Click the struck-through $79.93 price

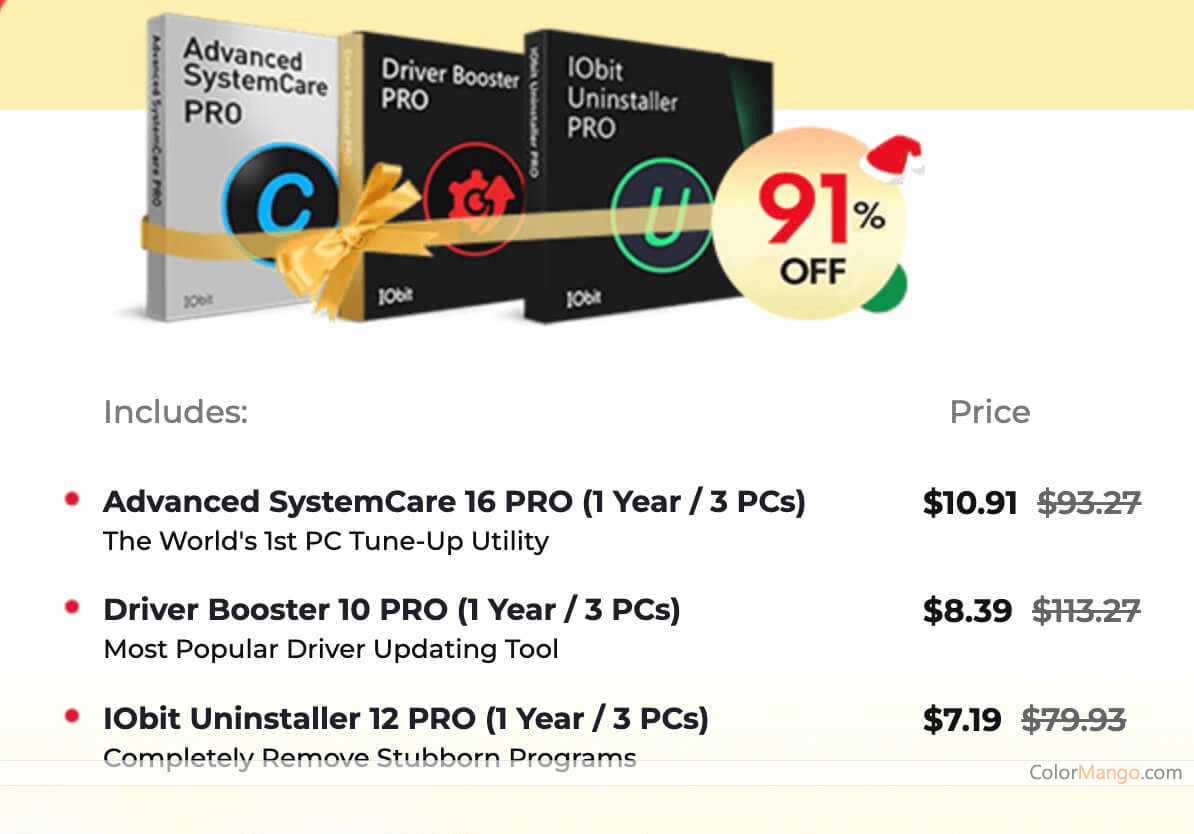point(1074,720)
